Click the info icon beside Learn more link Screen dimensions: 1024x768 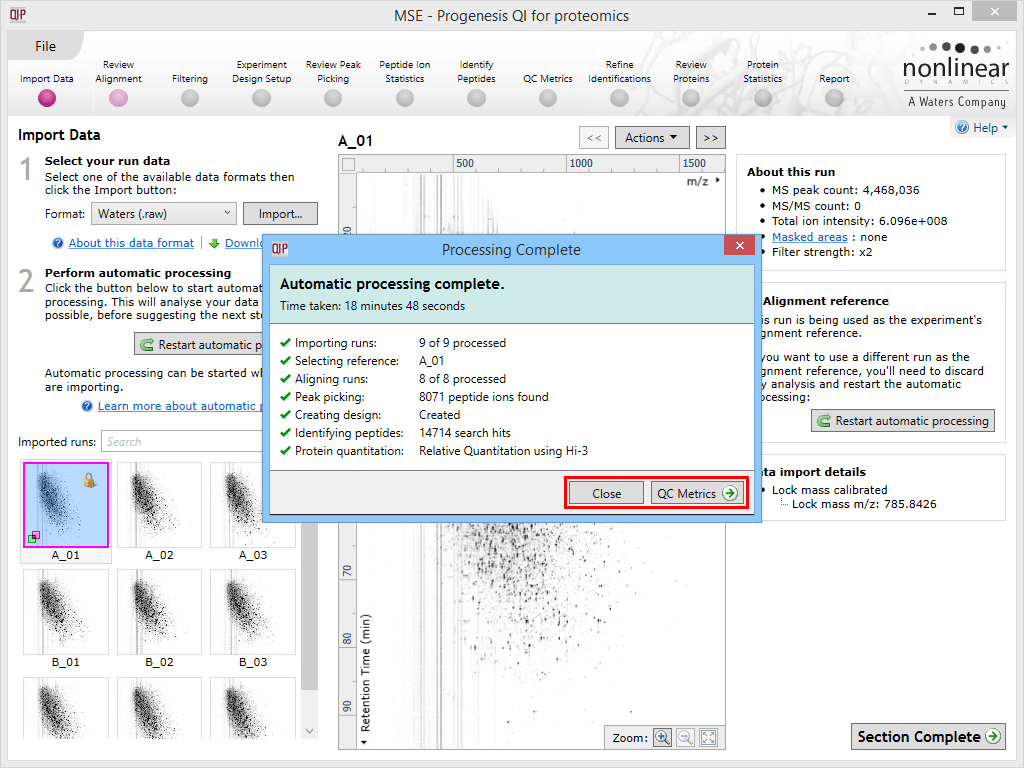pyautogui.click(x=87, y=406)
